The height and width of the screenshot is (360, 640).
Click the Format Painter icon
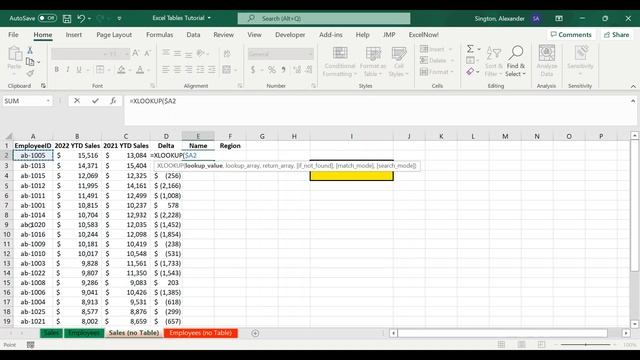pos(30,73)
